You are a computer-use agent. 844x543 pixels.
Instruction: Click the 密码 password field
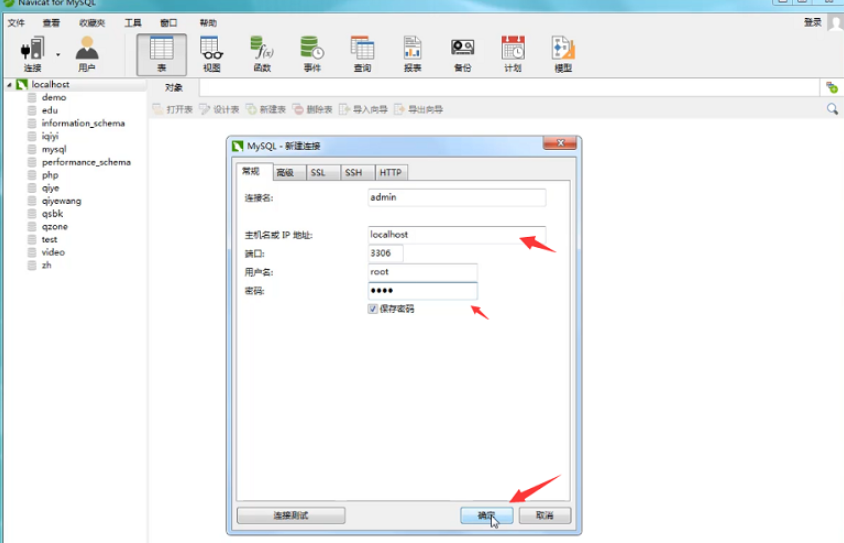pos(423,291)
